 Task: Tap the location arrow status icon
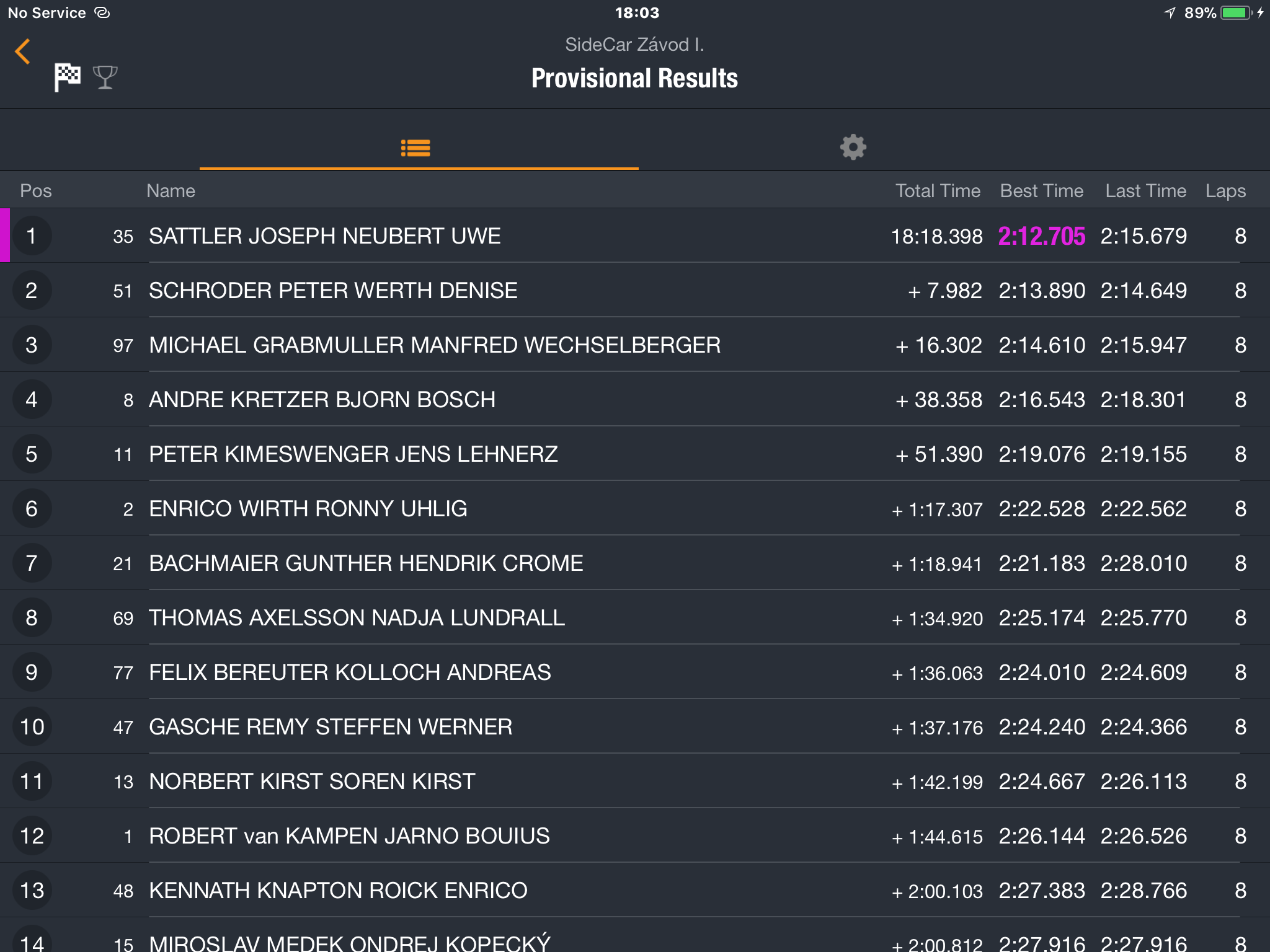point(1170,13)
